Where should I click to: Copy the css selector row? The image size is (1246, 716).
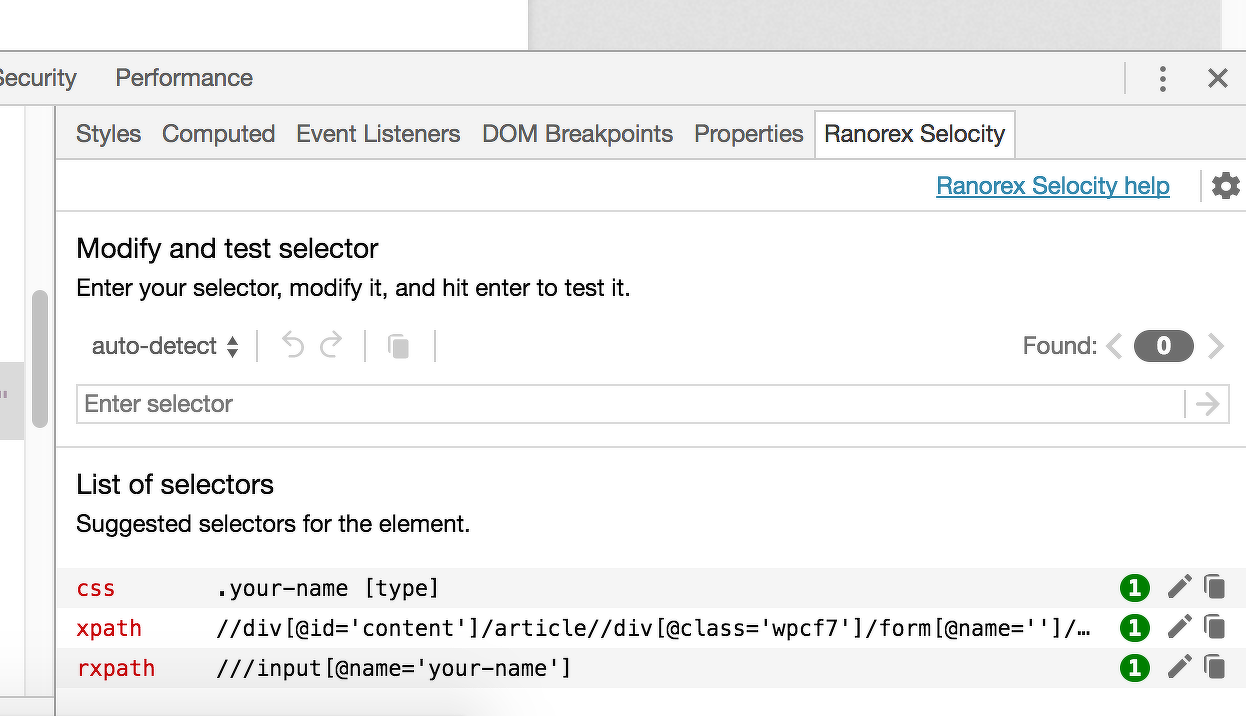pos(1214,588)
